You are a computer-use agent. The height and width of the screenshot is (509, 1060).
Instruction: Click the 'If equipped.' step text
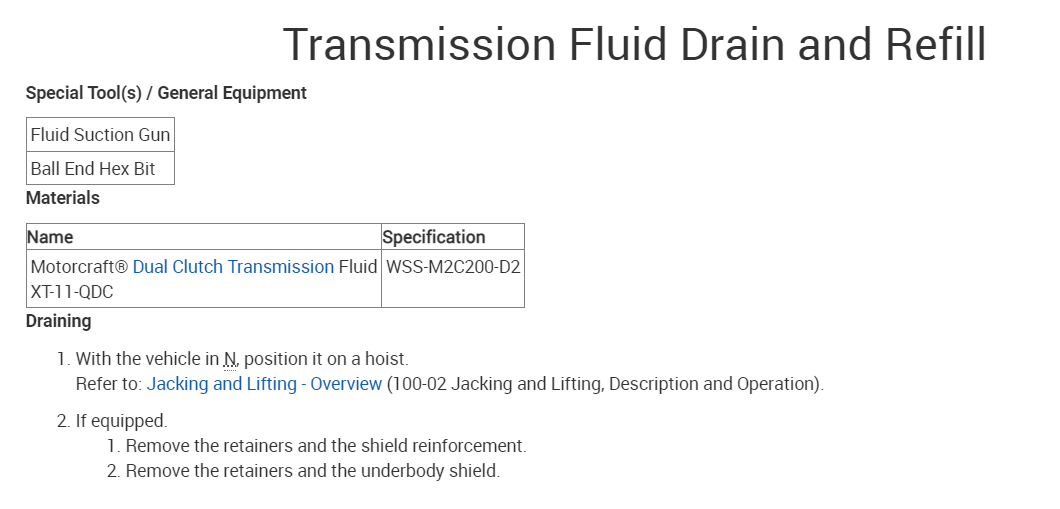tap(121, 421)
